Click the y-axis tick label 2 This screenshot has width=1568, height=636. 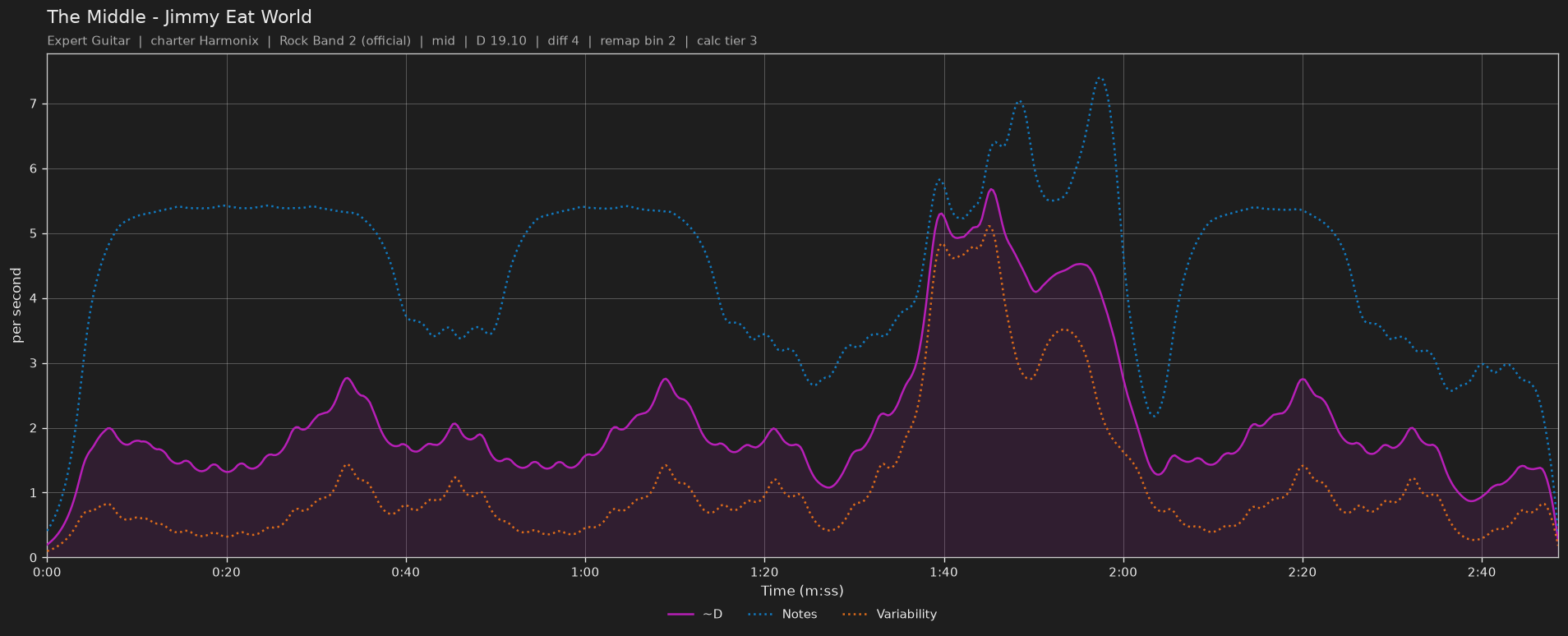tap(34, 428)
